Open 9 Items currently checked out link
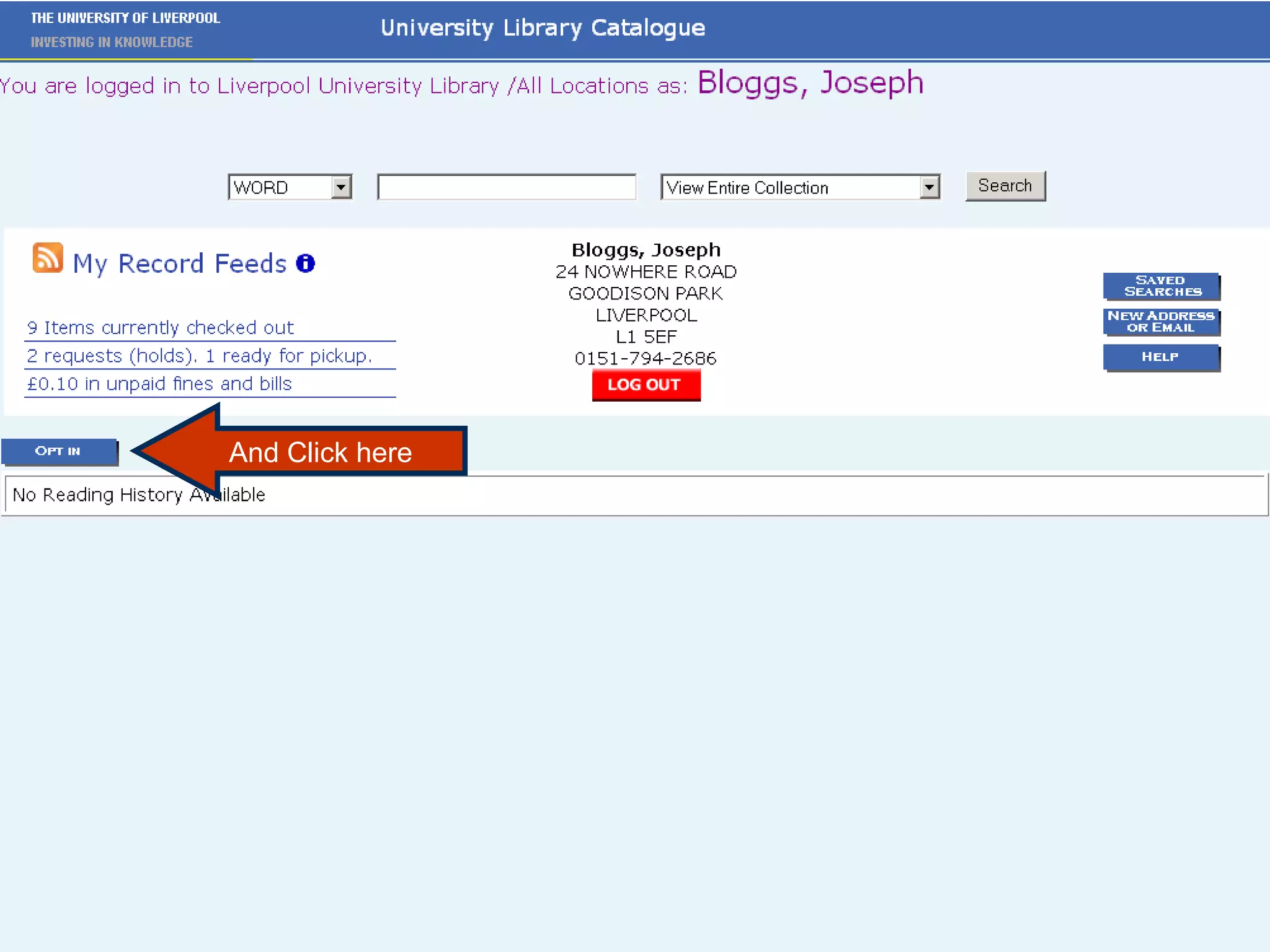 pos(160,328)
